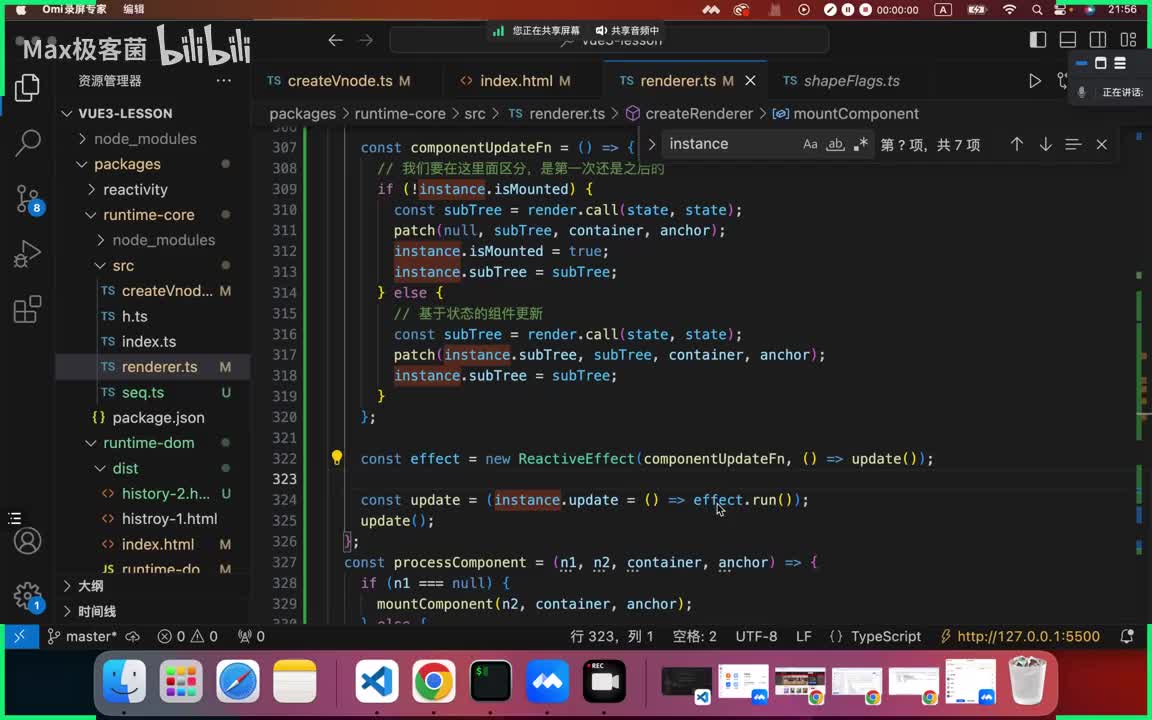Image resolution: width=1152 pixels, height=720 pixels.
Task: Switch to the renderer.ts tab
Action: click(677, 81)
